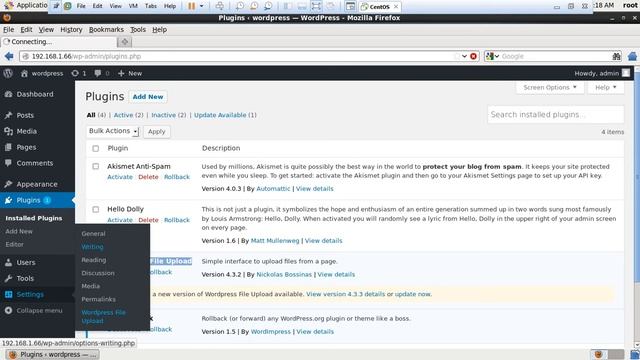Select Discussion in Settings submenu
The width and height of the screenshot is (640, 360).
tap(98, 273)
